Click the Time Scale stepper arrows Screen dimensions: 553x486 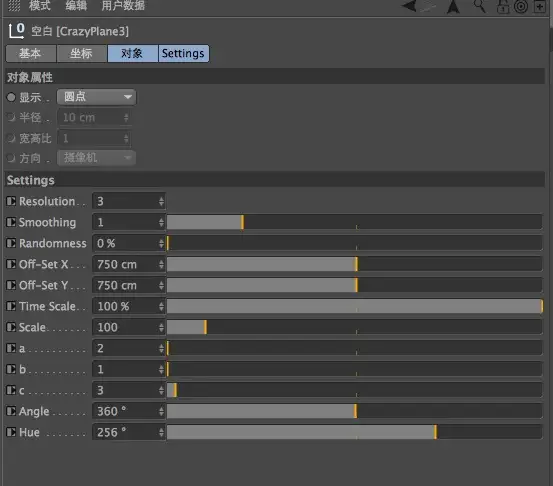coord(161,306)
